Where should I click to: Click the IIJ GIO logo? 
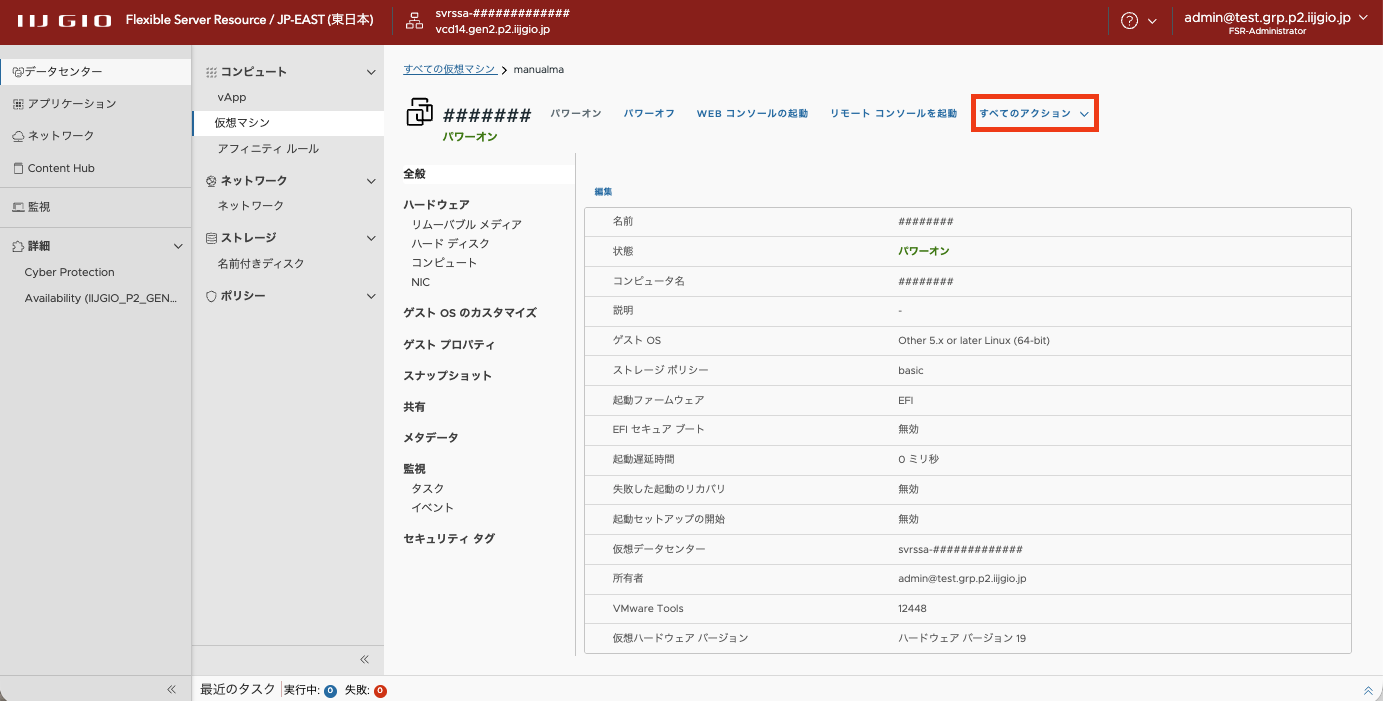pos(64,21)
